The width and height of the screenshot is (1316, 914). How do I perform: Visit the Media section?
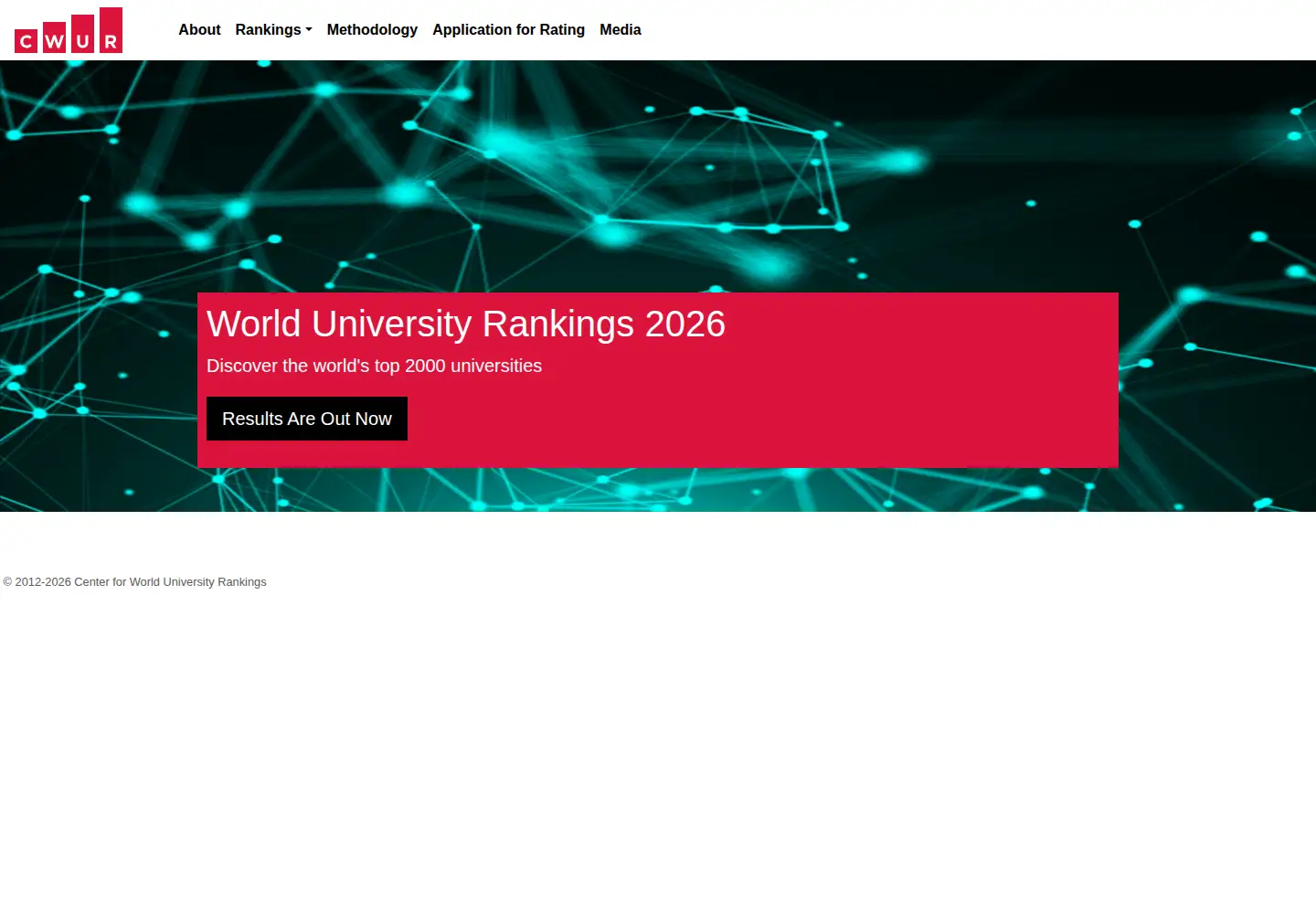pyautogui.click(x=621, y=29)
